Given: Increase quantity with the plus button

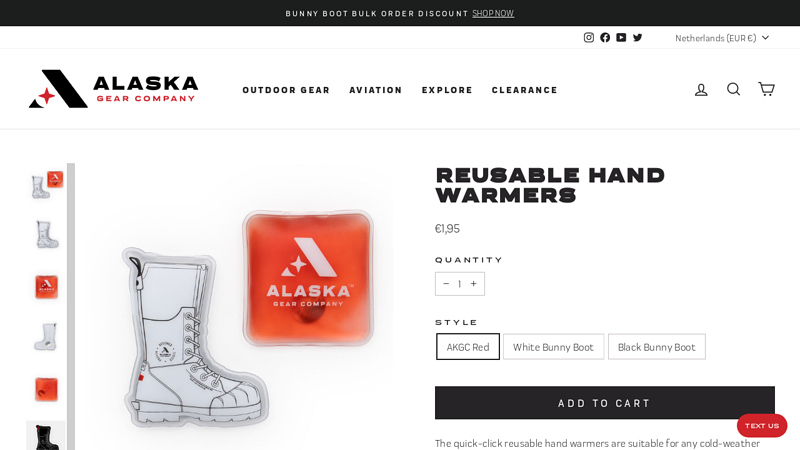Looking at the screenshot, I should pyautogui.click(x=473, y=284).
